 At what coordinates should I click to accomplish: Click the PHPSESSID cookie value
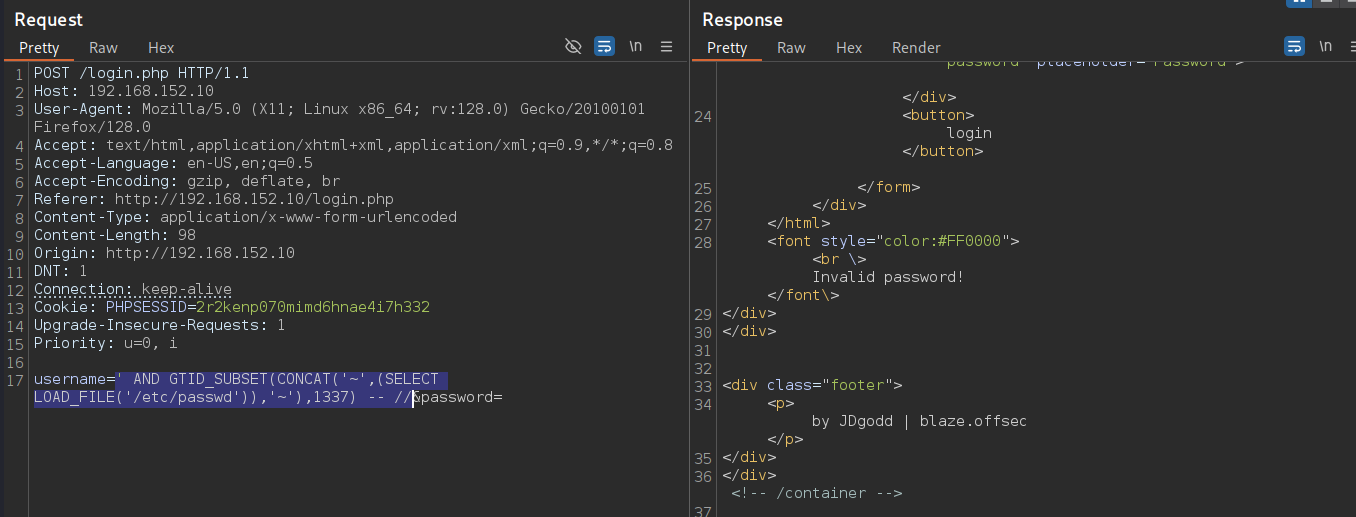[x=312, y=307]
